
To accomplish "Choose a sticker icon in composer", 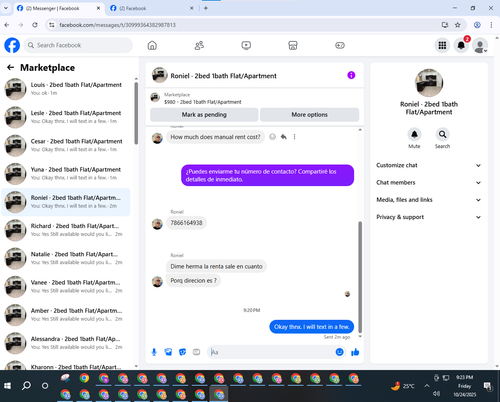I will click(182, 352).
